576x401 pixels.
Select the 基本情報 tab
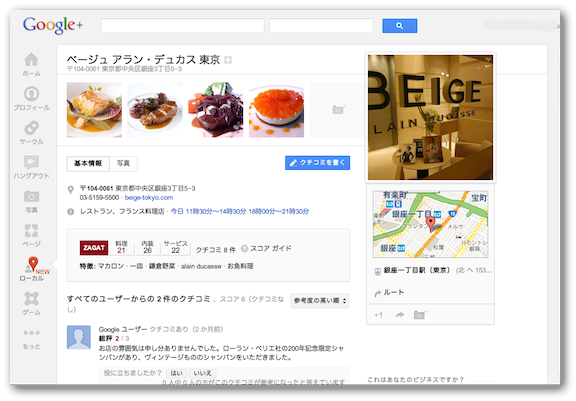click(x=88, y=163)
